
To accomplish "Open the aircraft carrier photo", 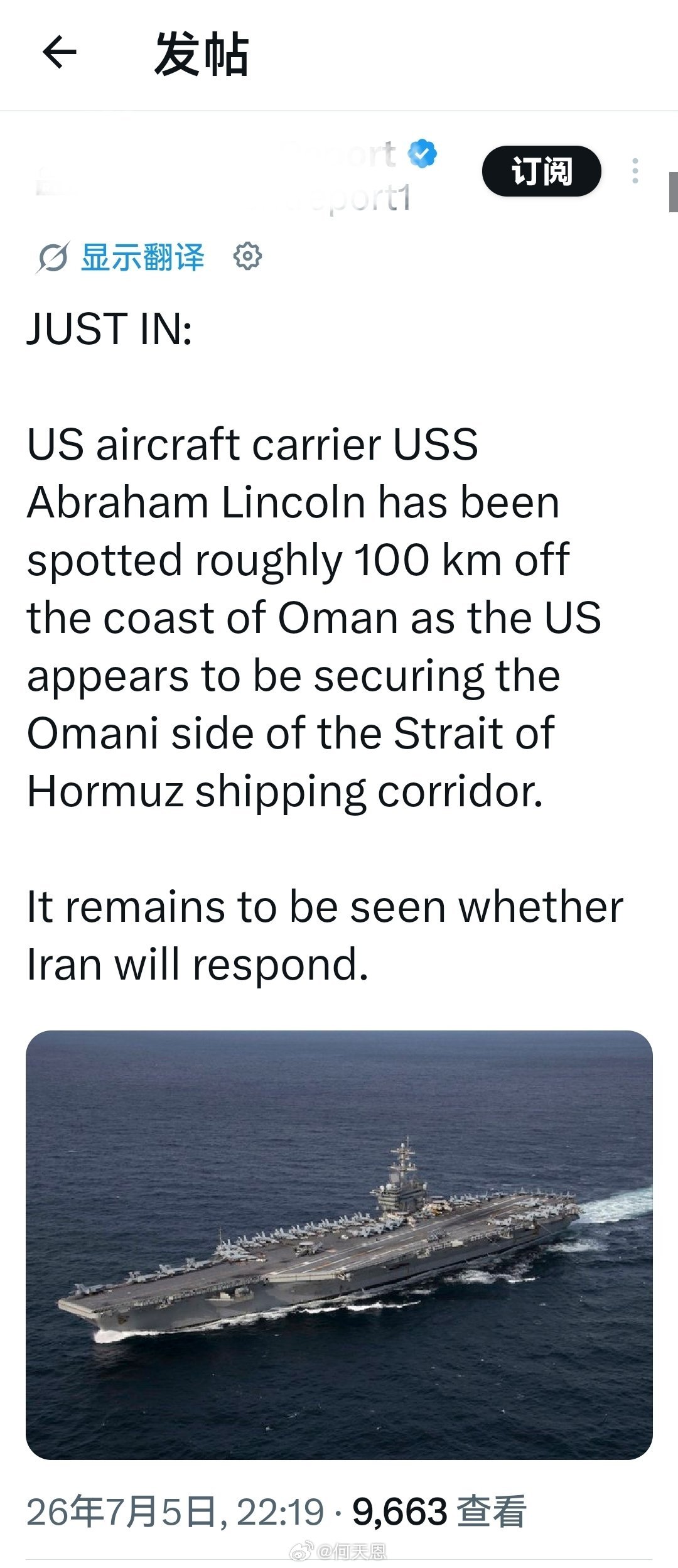I will pos(339,1245).
